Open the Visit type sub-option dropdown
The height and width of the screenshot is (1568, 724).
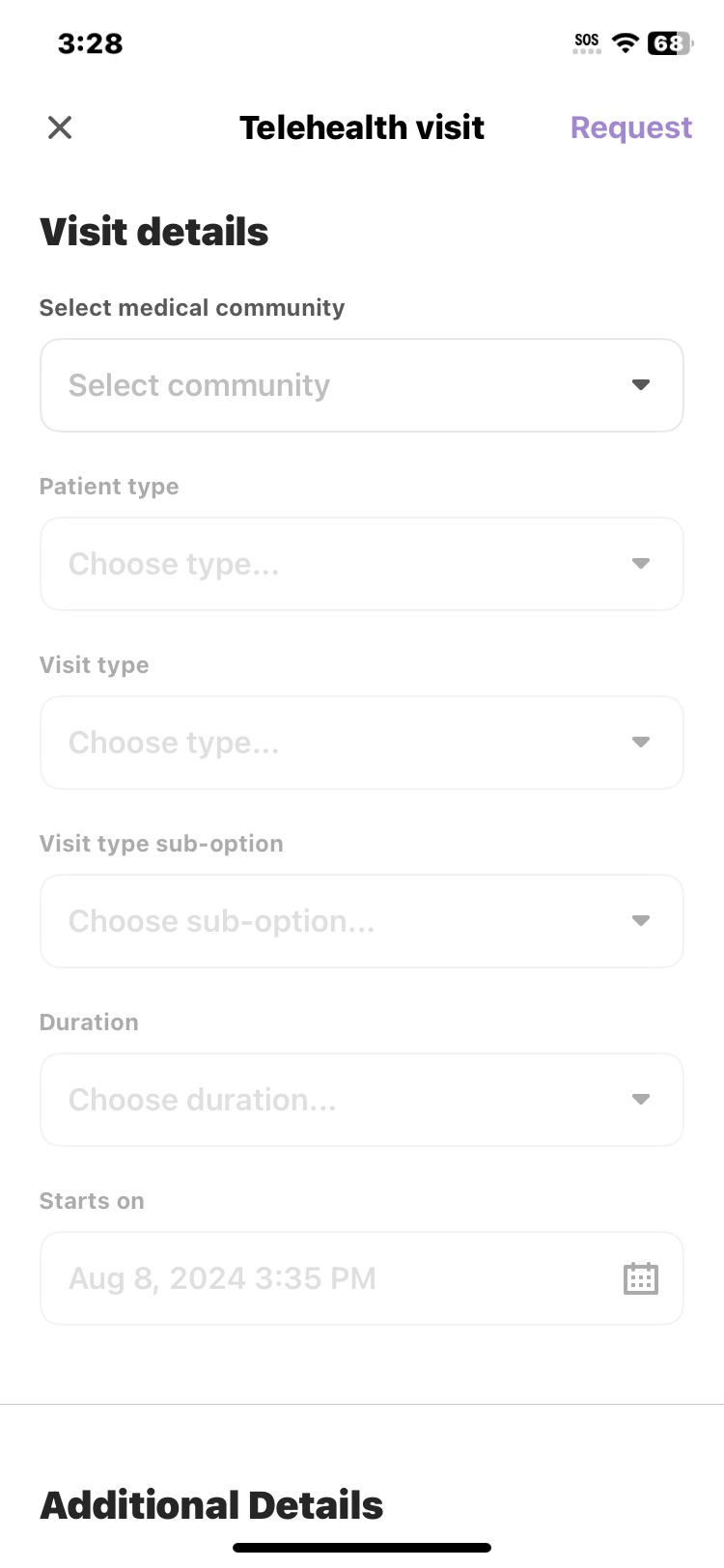pos(362,921)
